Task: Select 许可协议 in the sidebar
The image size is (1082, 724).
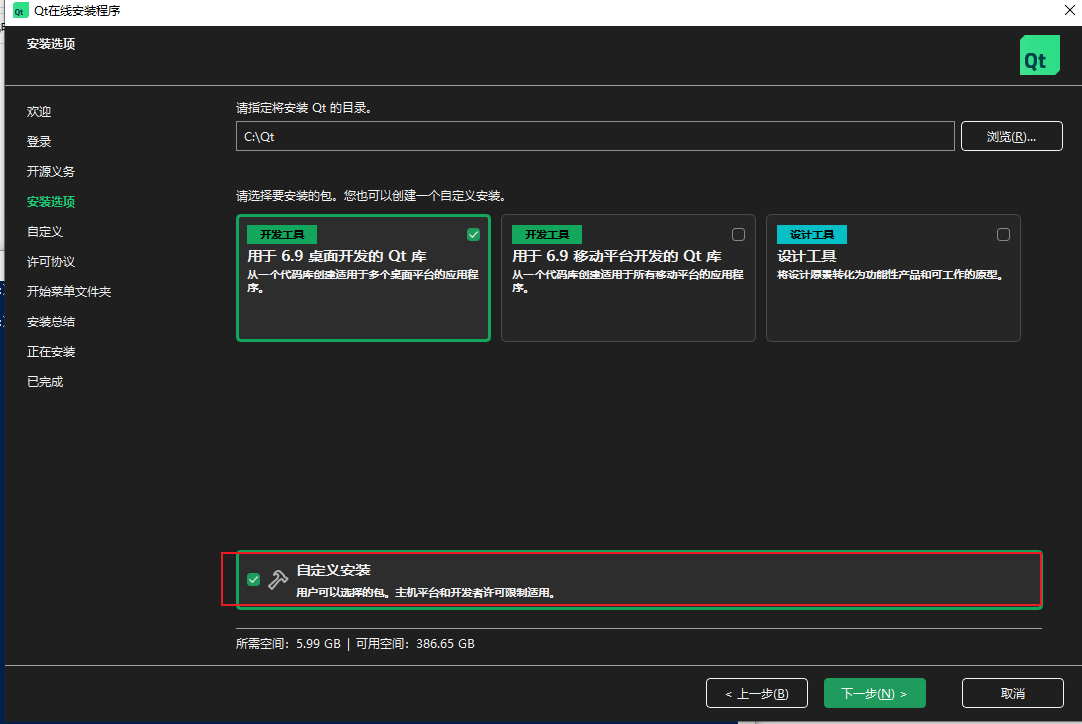Action: (x=51, y=262)
